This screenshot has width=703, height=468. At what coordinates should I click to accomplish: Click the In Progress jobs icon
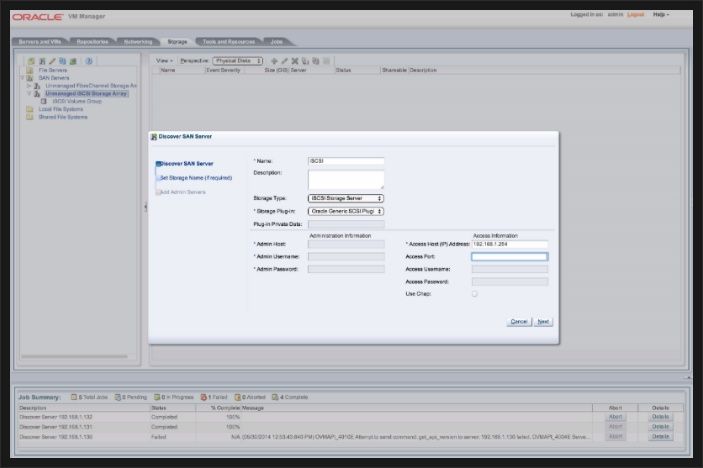157,397
